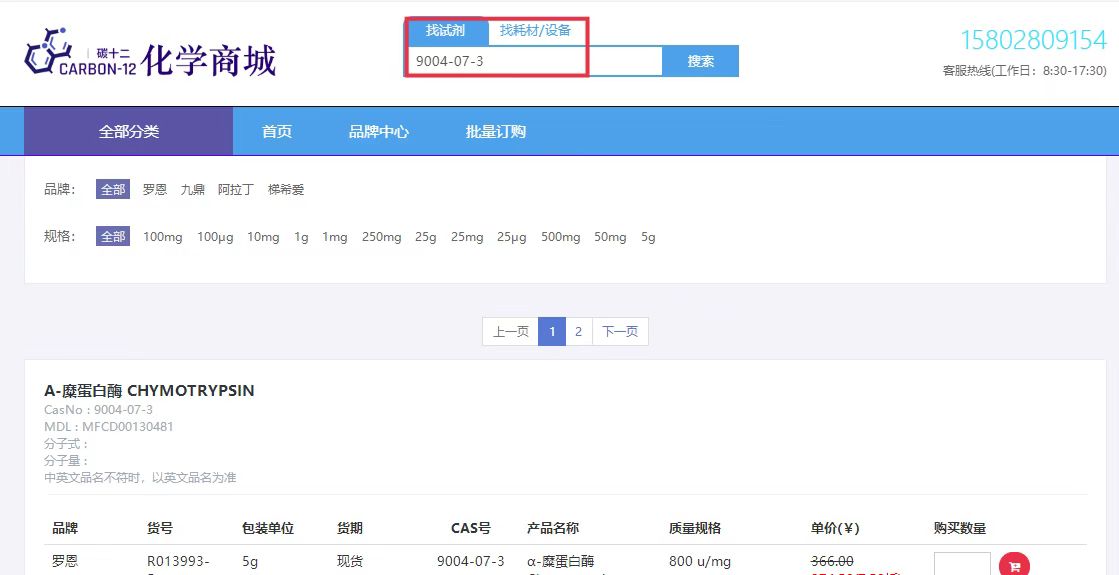Open the 品牌中心 navigation item

(x=378, y=131)
